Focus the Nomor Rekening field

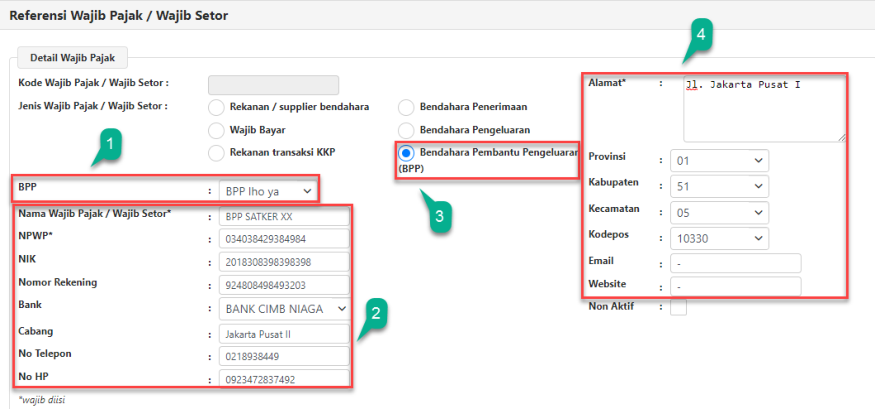(x=284, y=284)
